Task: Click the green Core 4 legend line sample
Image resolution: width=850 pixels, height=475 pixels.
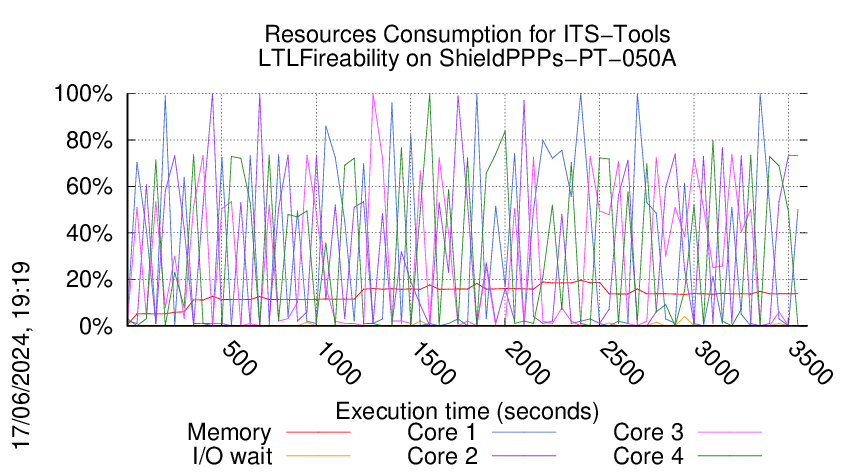Action: [x=730, y=456]
